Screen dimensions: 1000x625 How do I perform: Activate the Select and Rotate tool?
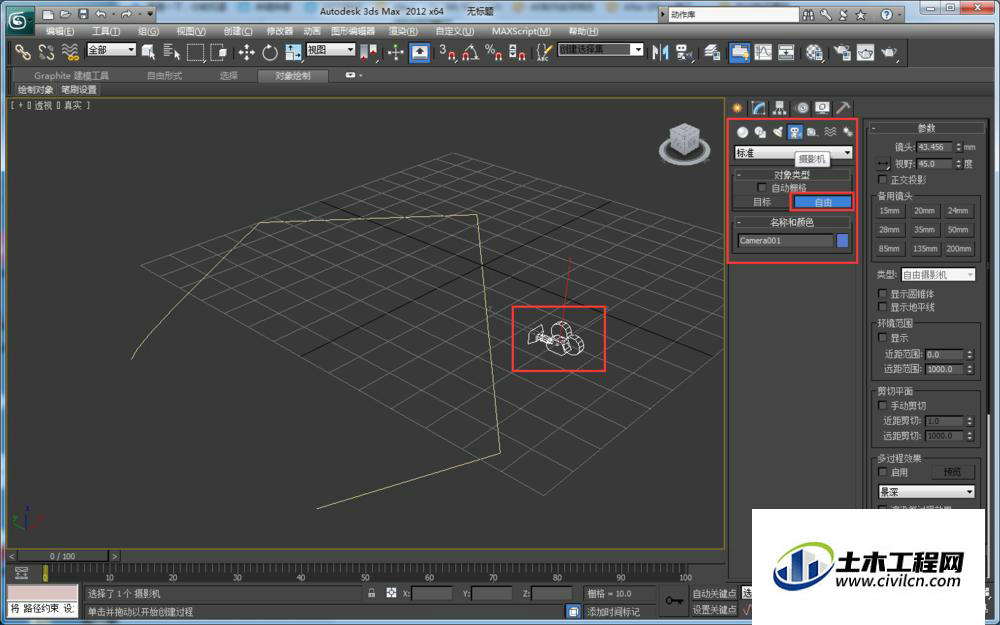tap(270, 52)
